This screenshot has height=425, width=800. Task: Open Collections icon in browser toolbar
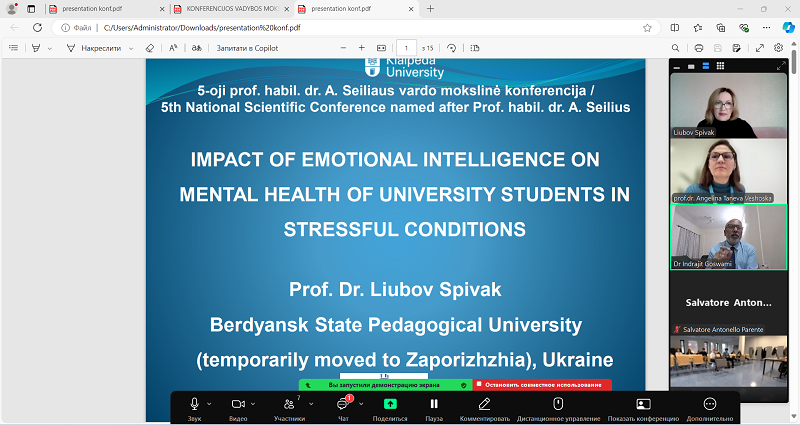click(720, 28)
